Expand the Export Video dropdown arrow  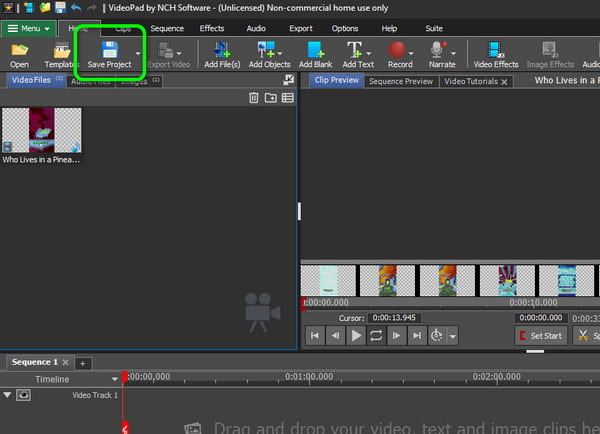pos(179,53)
